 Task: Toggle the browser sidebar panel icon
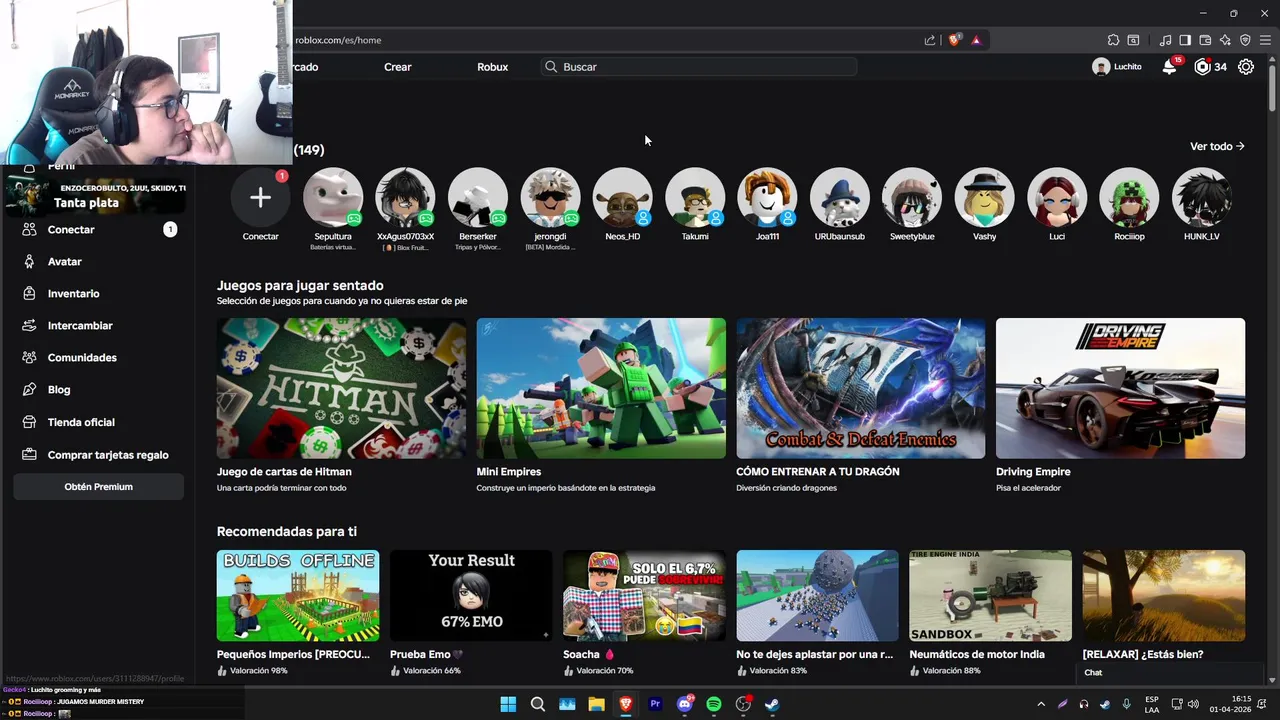pos(1185,40)
